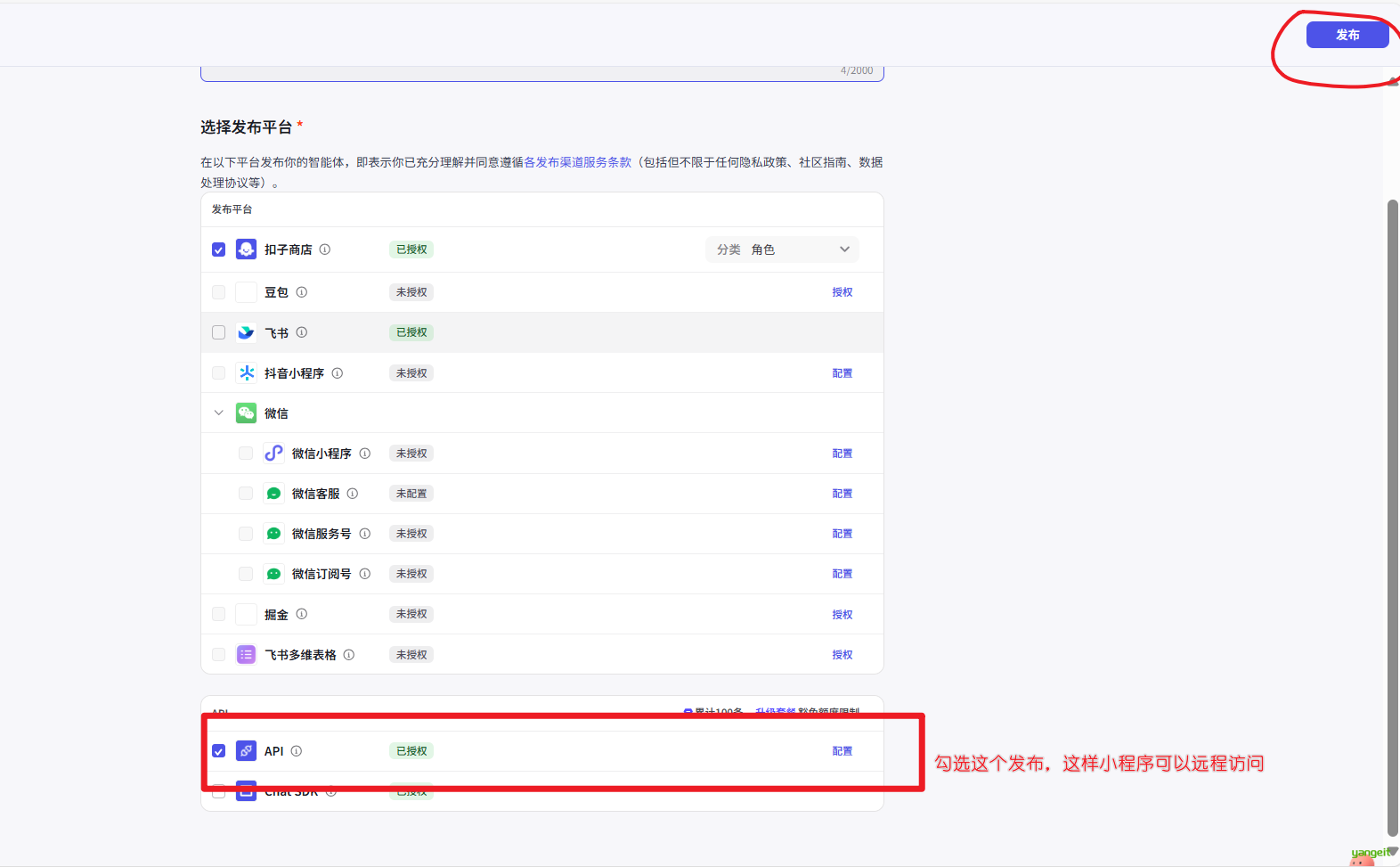Select the 微信小程序 checkbox
This screenshot has height=867, width=1400.
pyautogui.click(x=246, y=454)
